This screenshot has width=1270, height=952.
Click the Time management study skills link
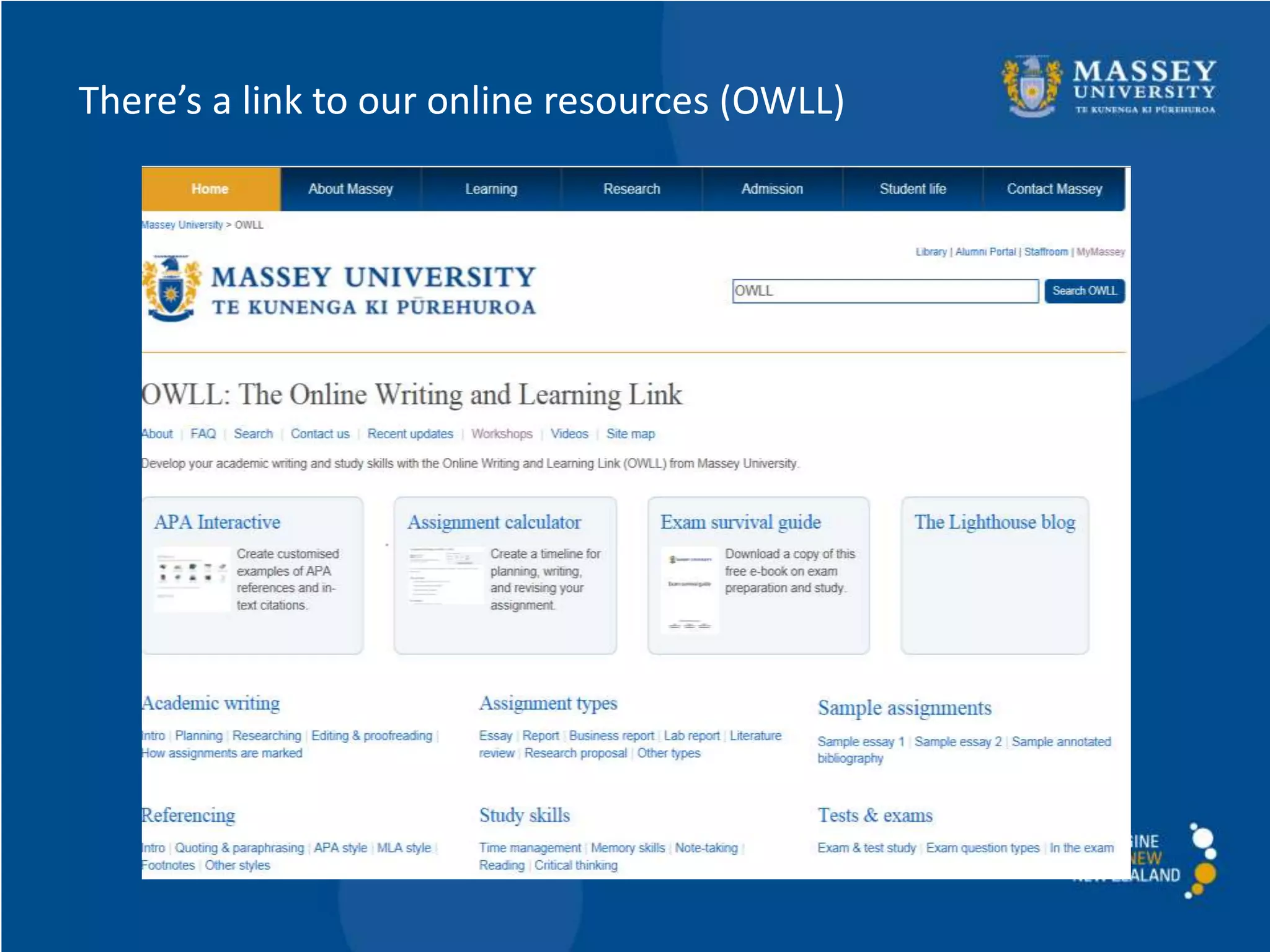tap(530, 847)
